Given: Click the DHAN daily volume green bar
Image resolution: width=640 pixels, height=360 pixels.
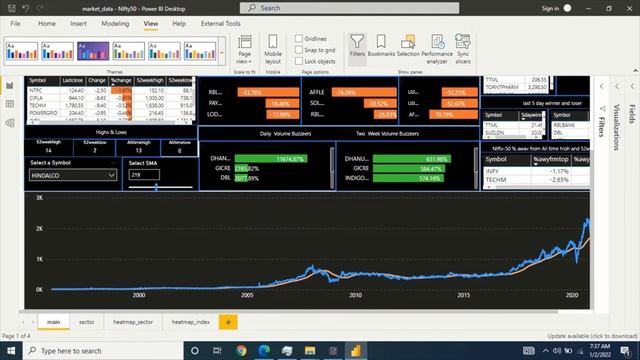Looking at the screenshot, I should pos(271,159).
